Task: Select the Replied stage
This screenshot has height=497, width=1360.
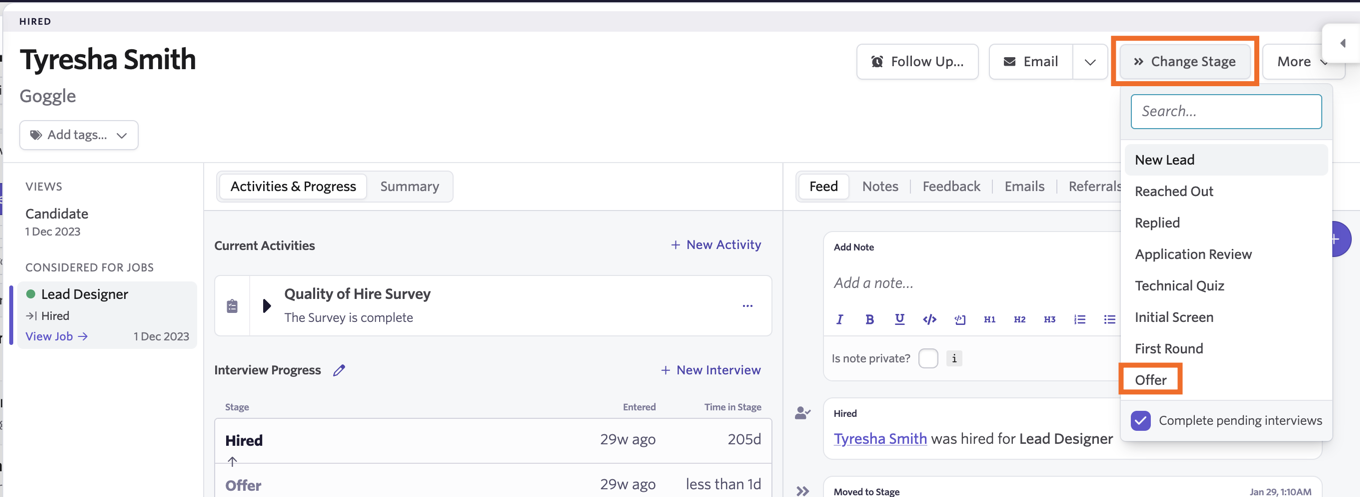Action: (1226, 223)
